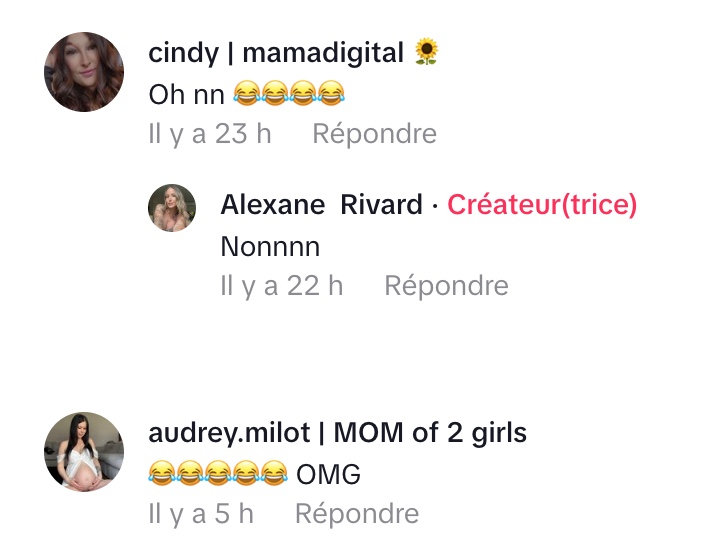708x550 pixels.
Task: Click the audrey.milot handle text
Action: pyautogui.click(x=228, y=433)
